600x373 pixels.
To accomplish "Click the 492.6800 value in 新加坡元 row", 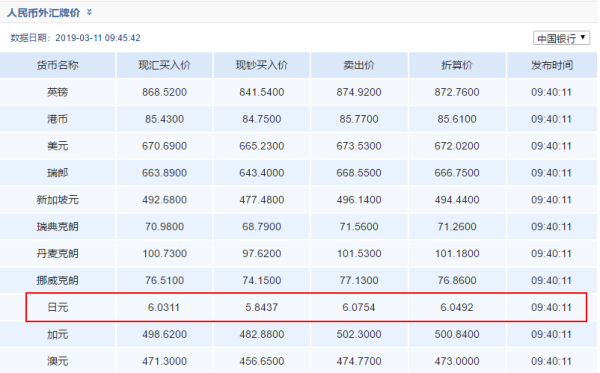I will coord(165,200).
